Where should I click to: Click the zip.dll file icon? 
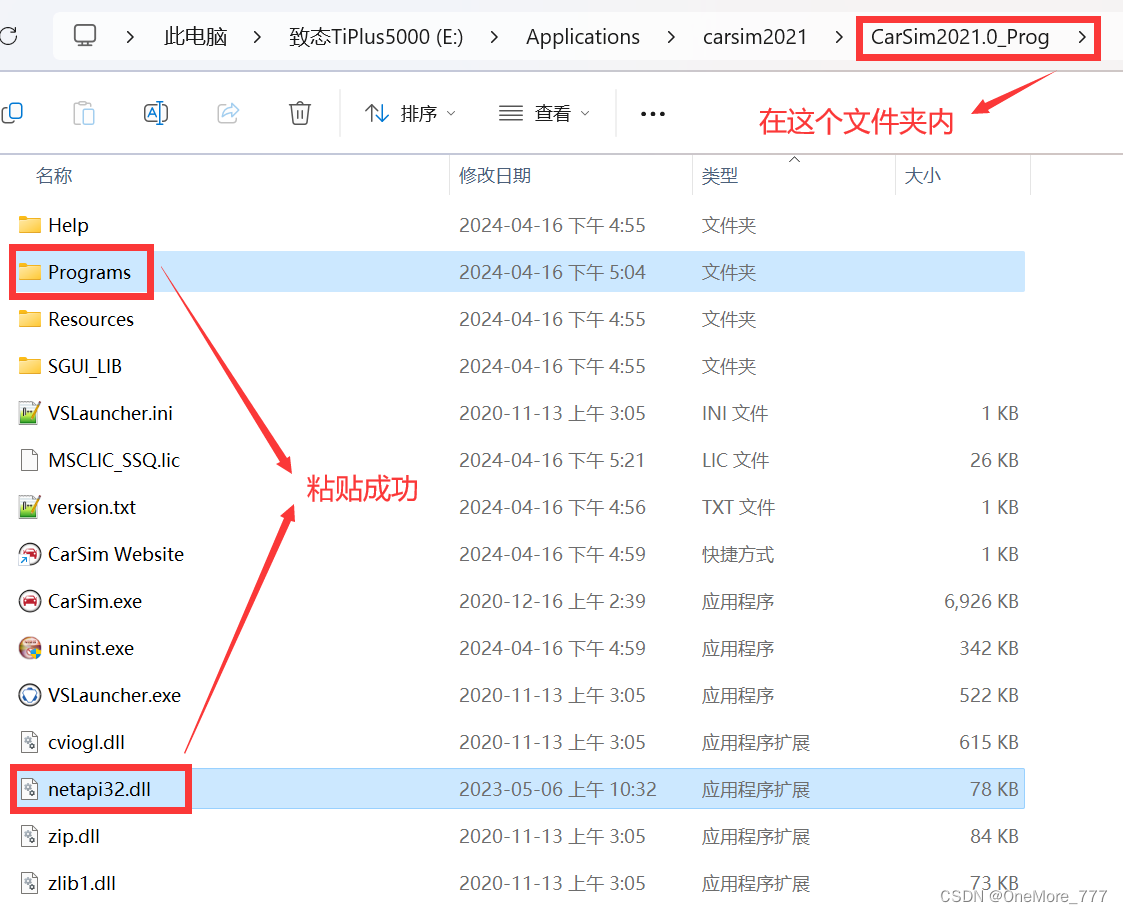(29, 836)
